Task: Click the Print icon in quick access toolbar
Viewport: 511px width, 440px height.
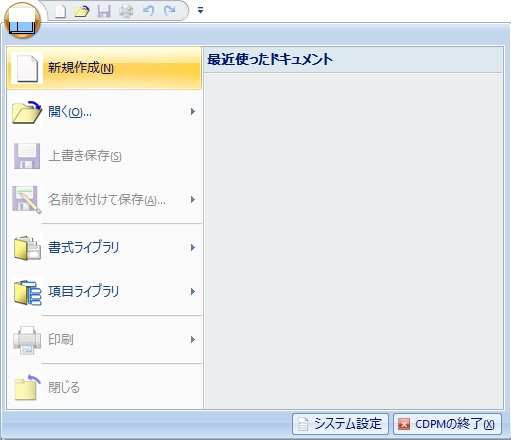Action: pos(126,11)
